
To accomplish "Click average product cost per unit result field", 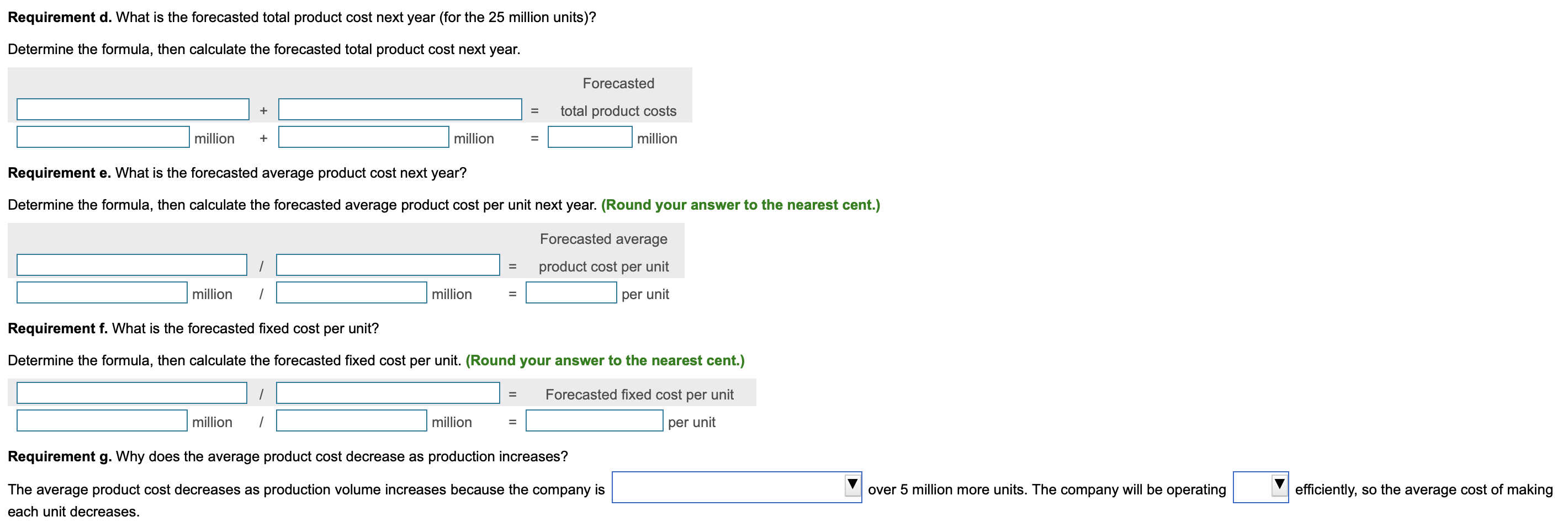I will (571, 292).
